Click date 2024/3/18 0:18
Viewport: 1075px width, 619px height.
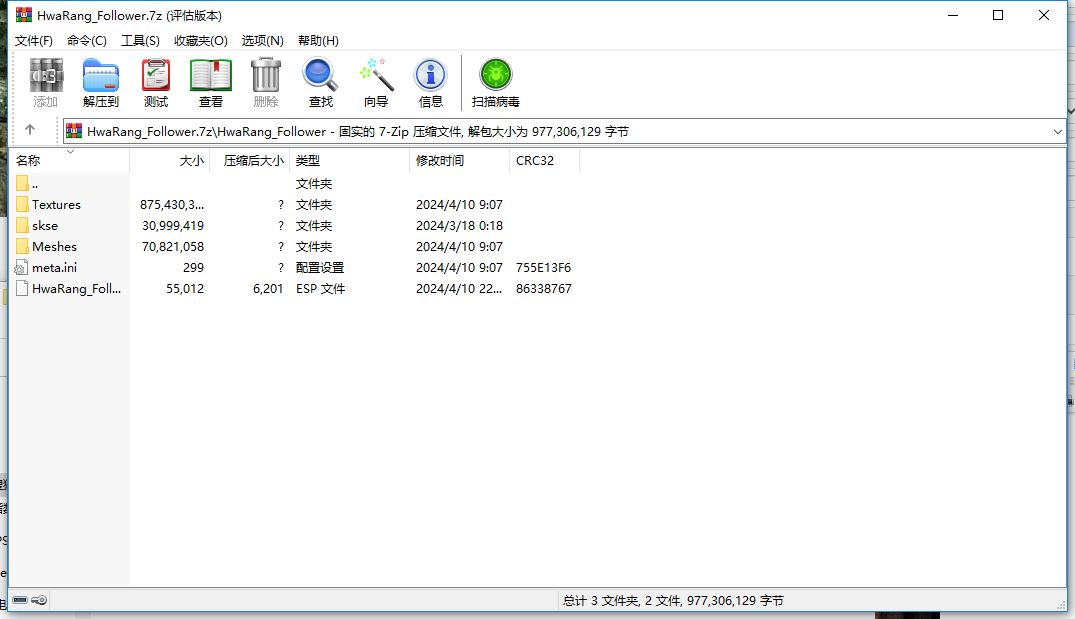[x=459, y=226]
